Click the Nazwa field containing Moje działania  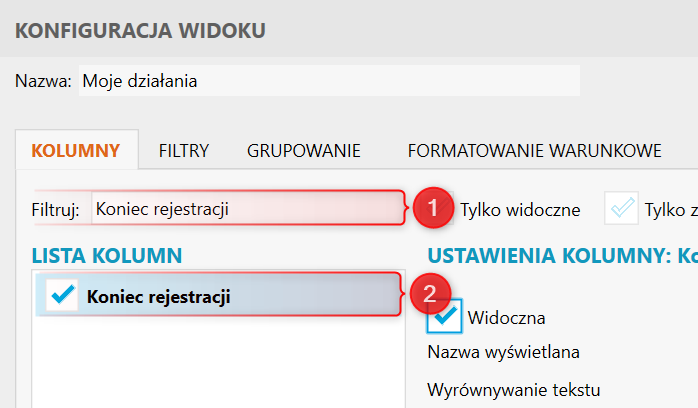click(328, 81)
